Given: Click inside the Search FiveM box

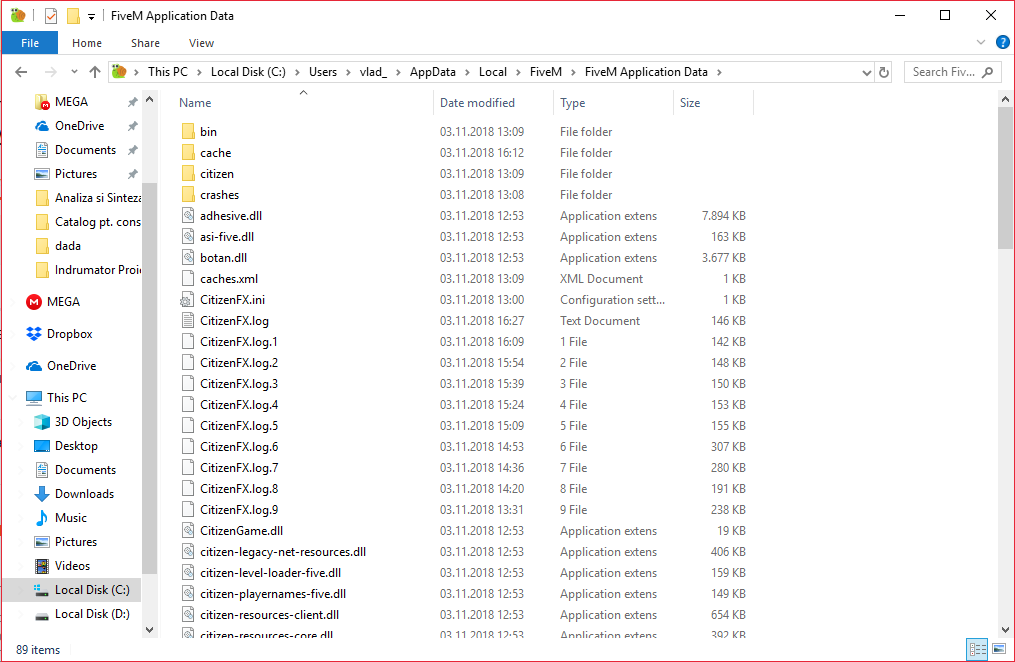Looking at the screenshot, I should [945, 72].
